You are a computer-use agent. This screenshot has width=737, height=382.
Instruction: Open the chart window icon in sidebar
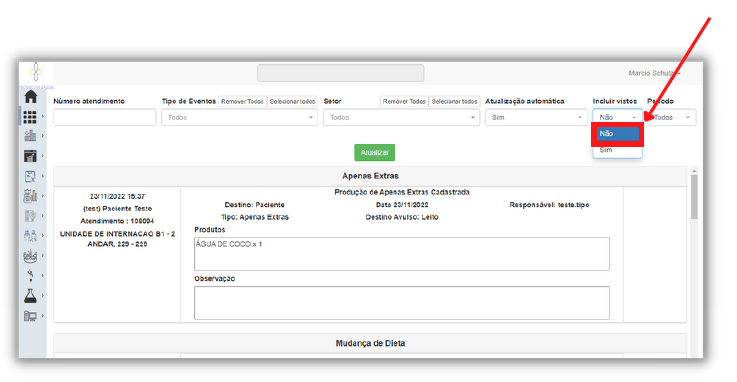point(30,156)
